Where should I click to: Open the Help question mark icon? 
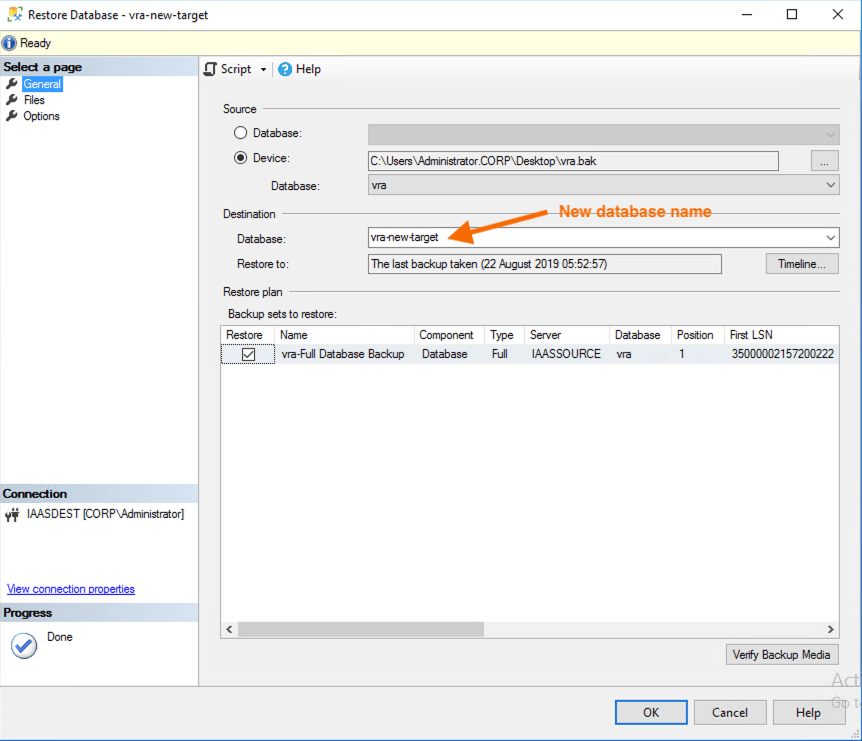pyautogui.click(x=285, y=69)
